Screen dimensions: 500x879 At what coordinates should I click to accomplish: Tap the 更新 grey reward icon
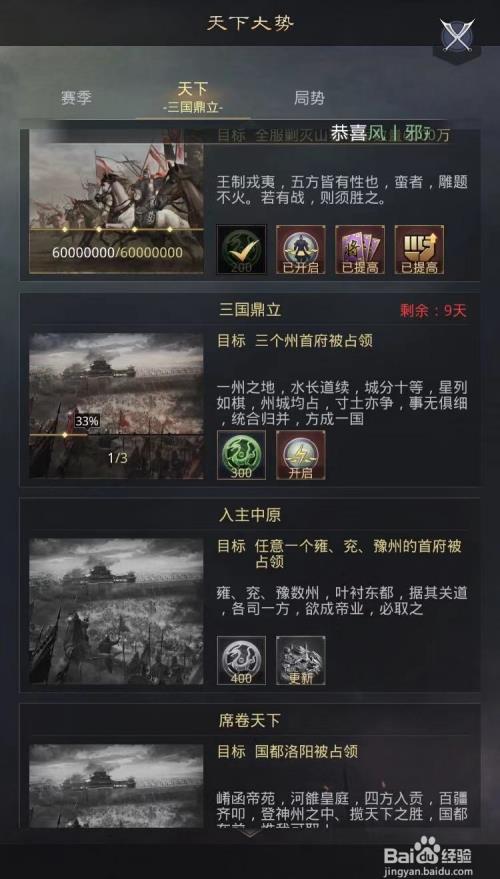[x=301, y=660]
